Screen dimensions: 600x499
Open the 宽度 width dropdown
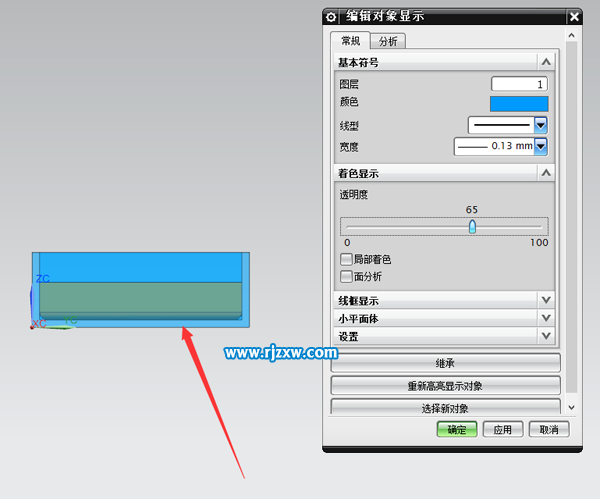click(x=540, y=146)
